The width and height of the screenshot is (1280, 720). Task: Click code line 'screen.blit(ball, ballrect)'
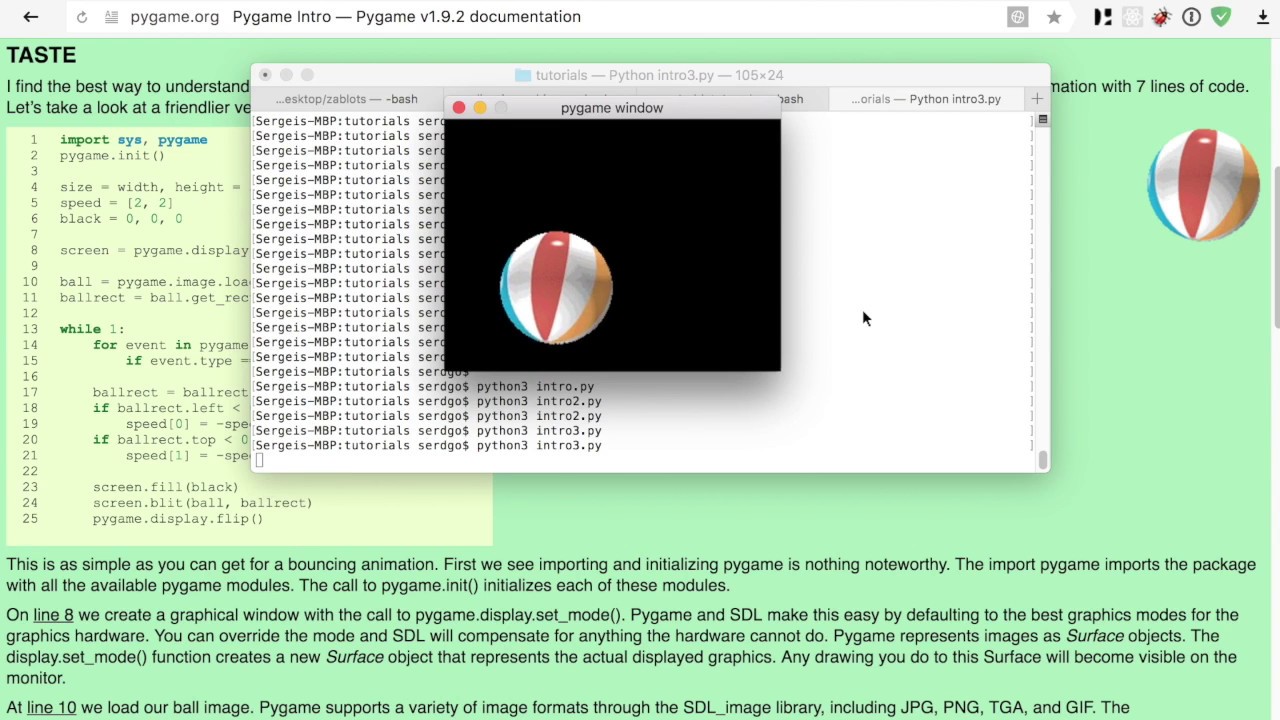tap(203, 503)
